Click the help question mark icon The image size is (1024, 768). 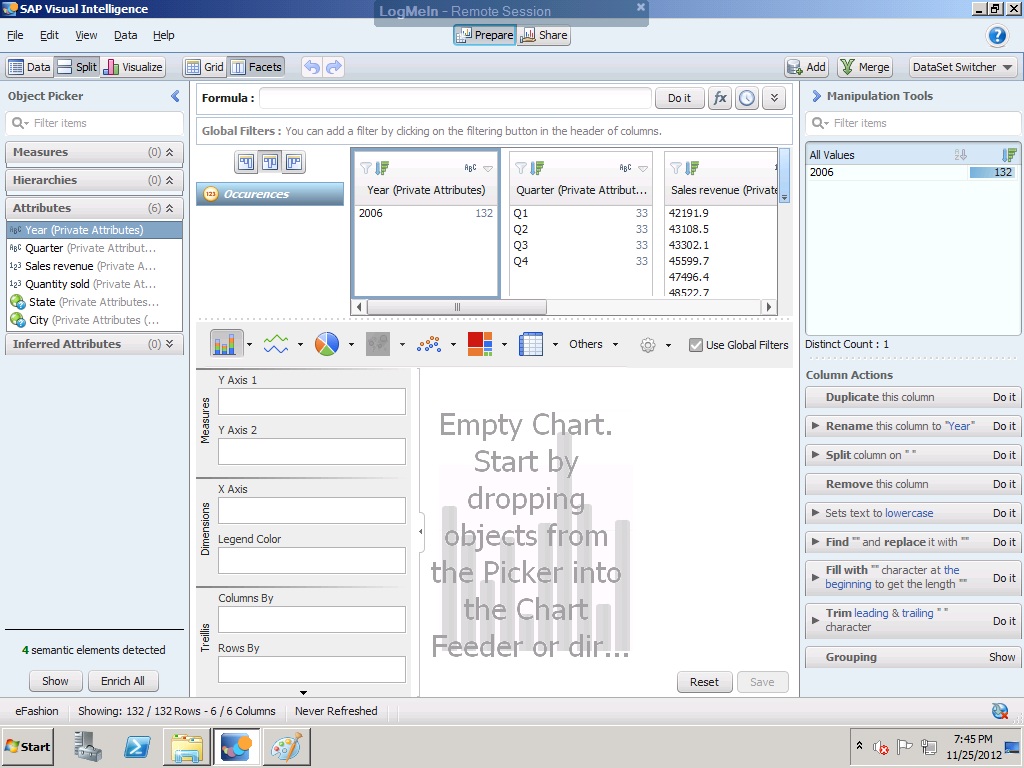[997, 35]
